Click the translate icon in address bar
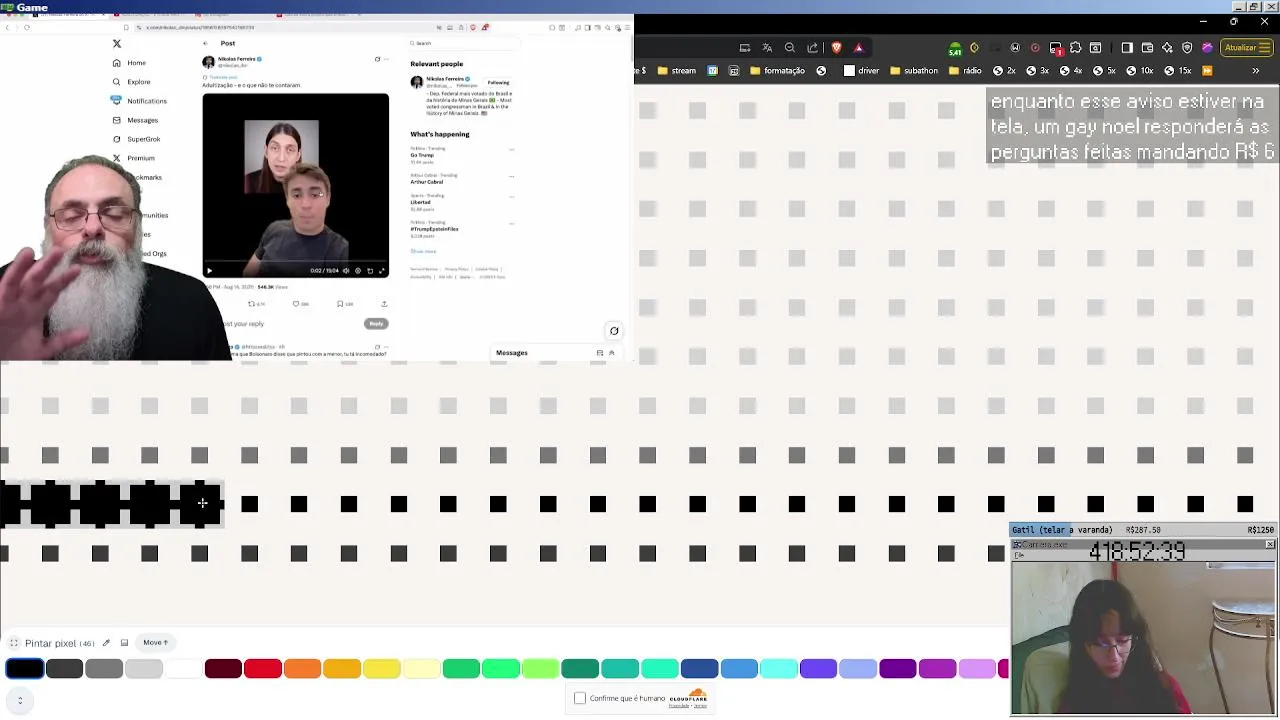This screenshot has height=720, width=1280. point(767,47)
